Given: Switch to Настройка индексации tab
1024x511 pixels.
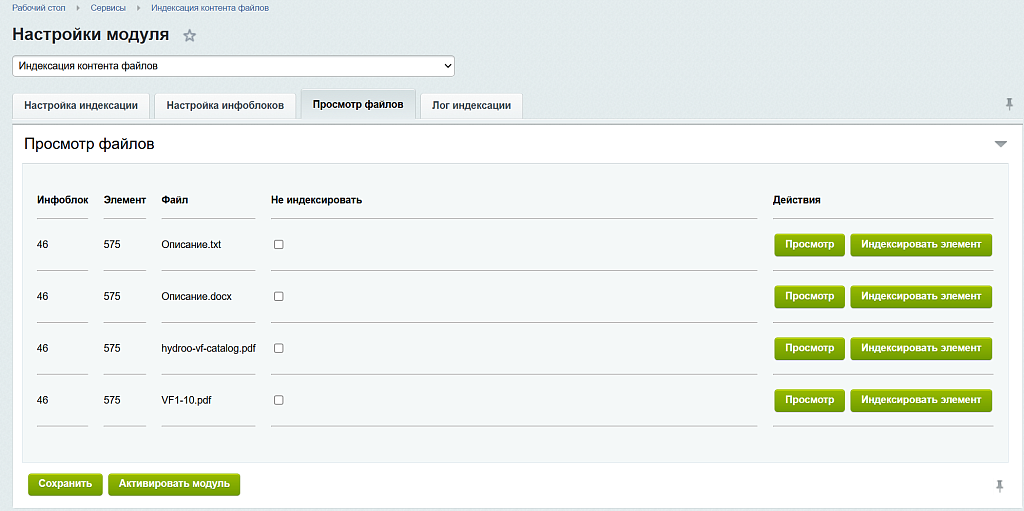Looking at the screenshot, I should 81,105.
